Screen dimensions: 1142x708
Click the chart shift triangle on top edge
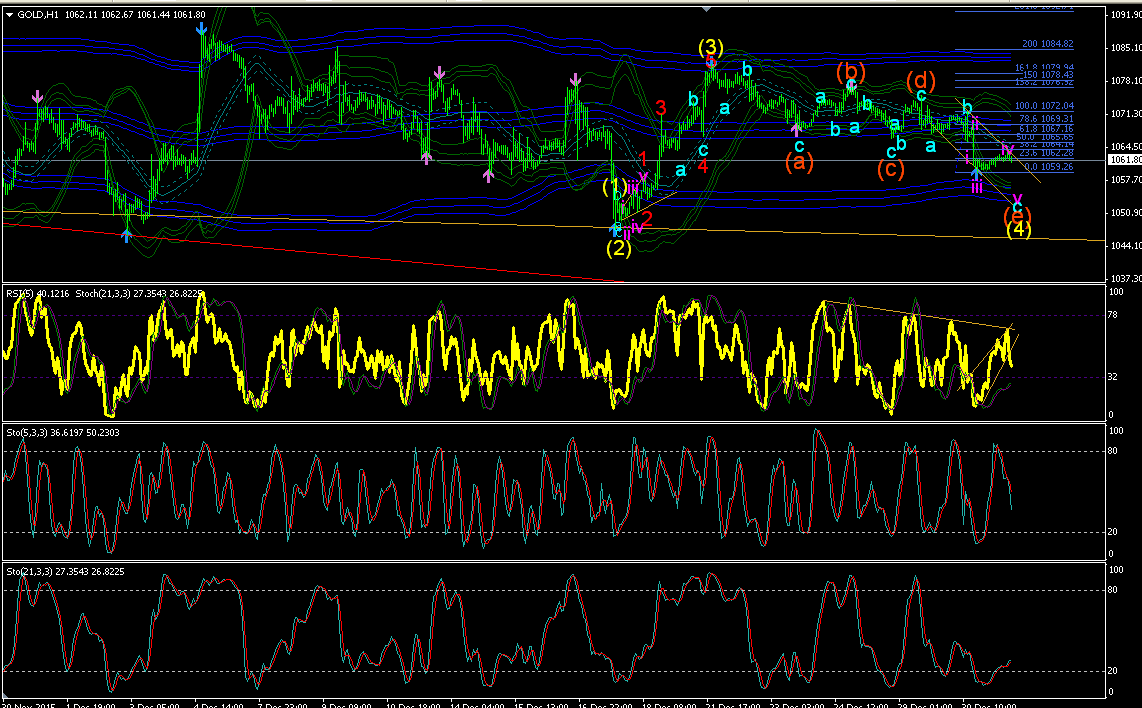[706, 9]
